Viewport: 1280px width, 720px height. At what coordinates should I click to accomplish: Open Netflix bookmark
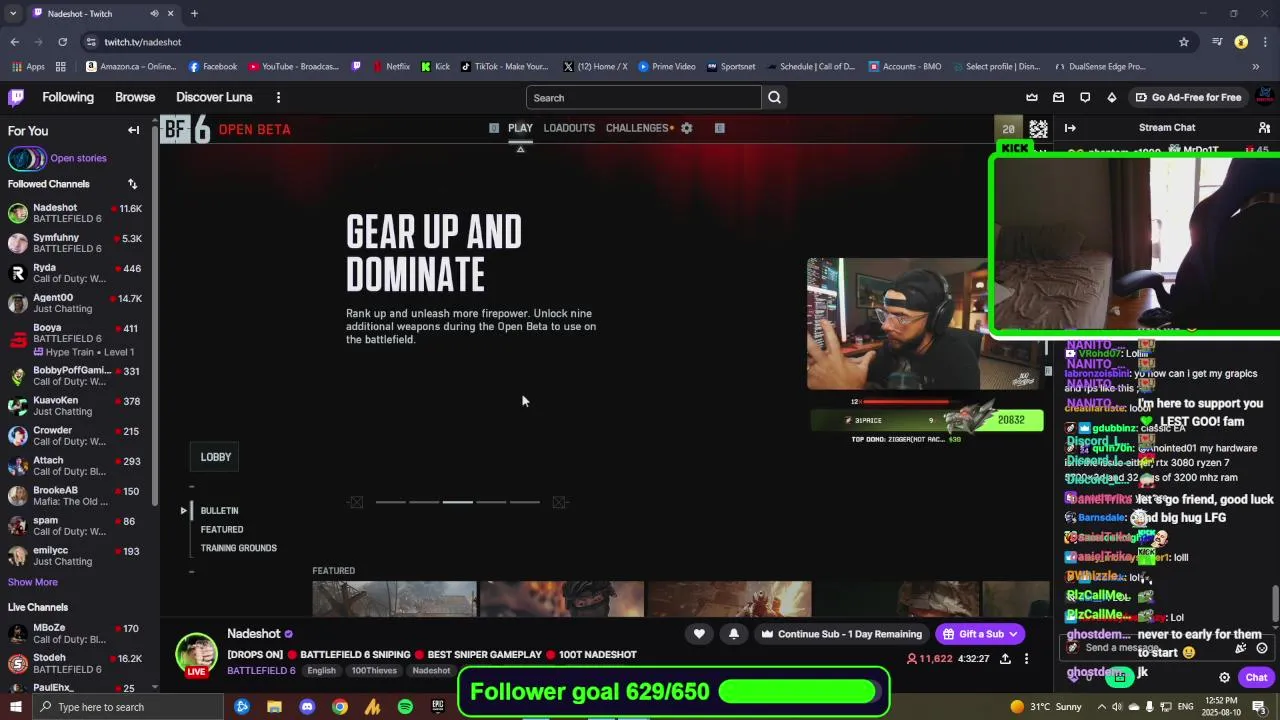[x=391, y=67]
